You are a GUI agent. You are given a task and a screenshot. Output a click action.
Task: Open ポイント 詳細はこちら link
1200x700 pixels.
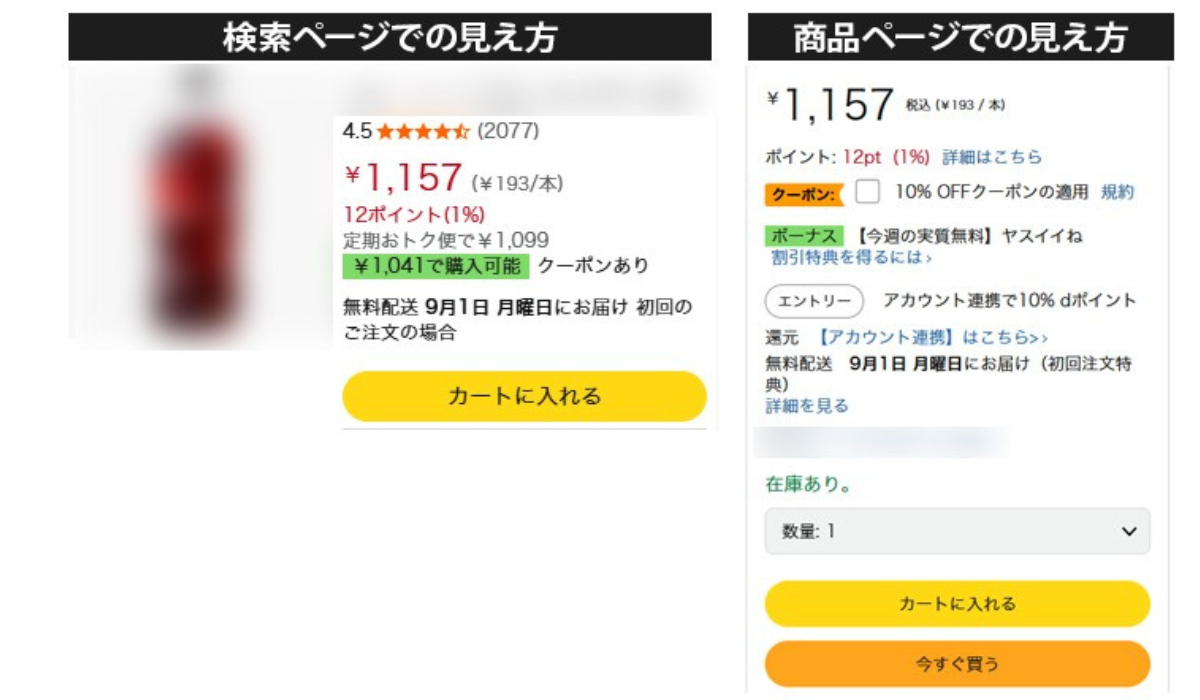coord(992,157)
